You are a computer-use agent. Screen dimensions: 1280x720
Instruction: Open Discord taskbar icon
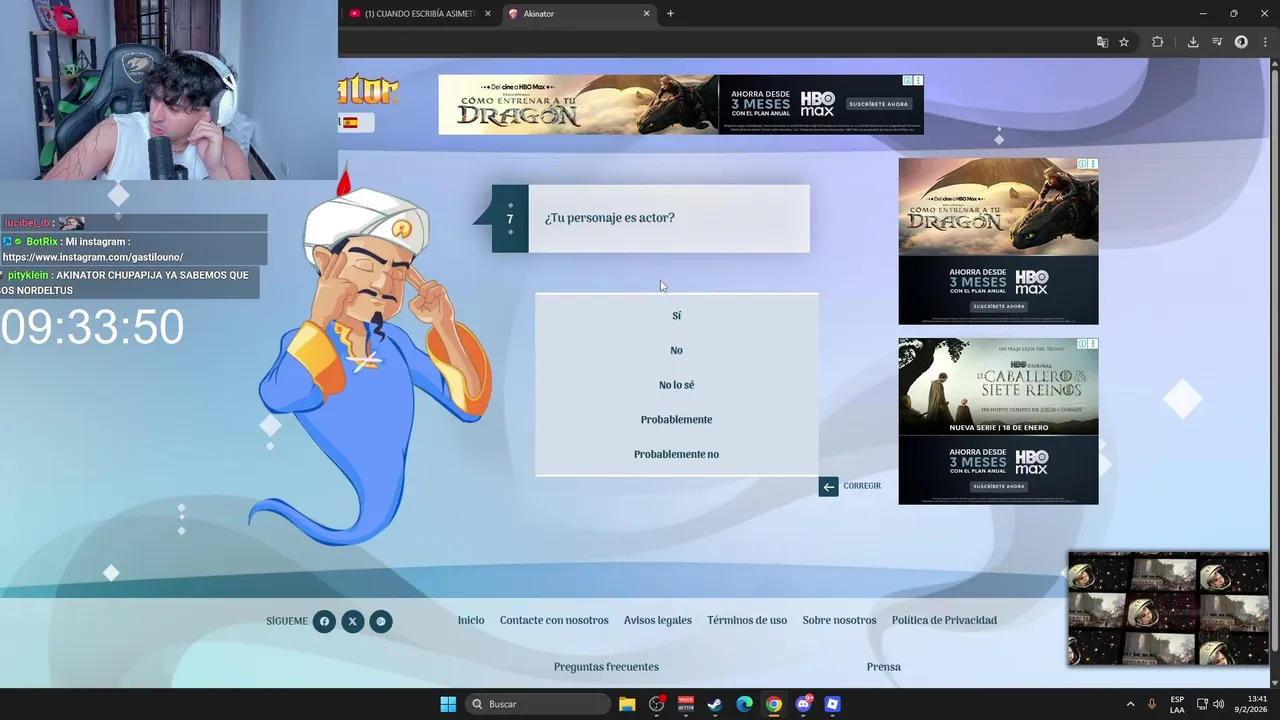(803, 704)
